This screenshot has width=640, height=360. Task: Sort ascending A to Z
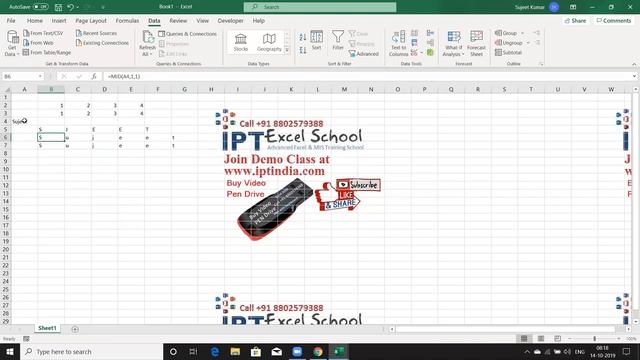pyautogui.click(x=303, y=37)
